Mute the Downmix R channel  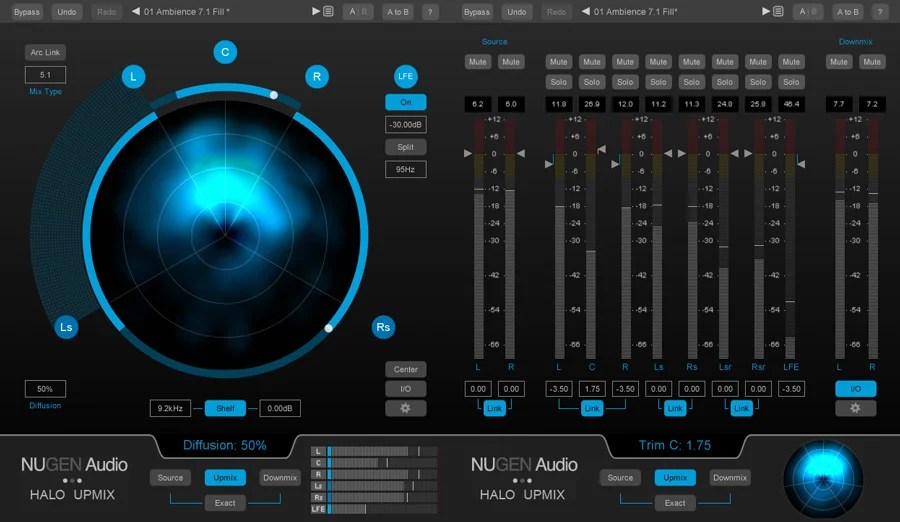tap(872, 62)
